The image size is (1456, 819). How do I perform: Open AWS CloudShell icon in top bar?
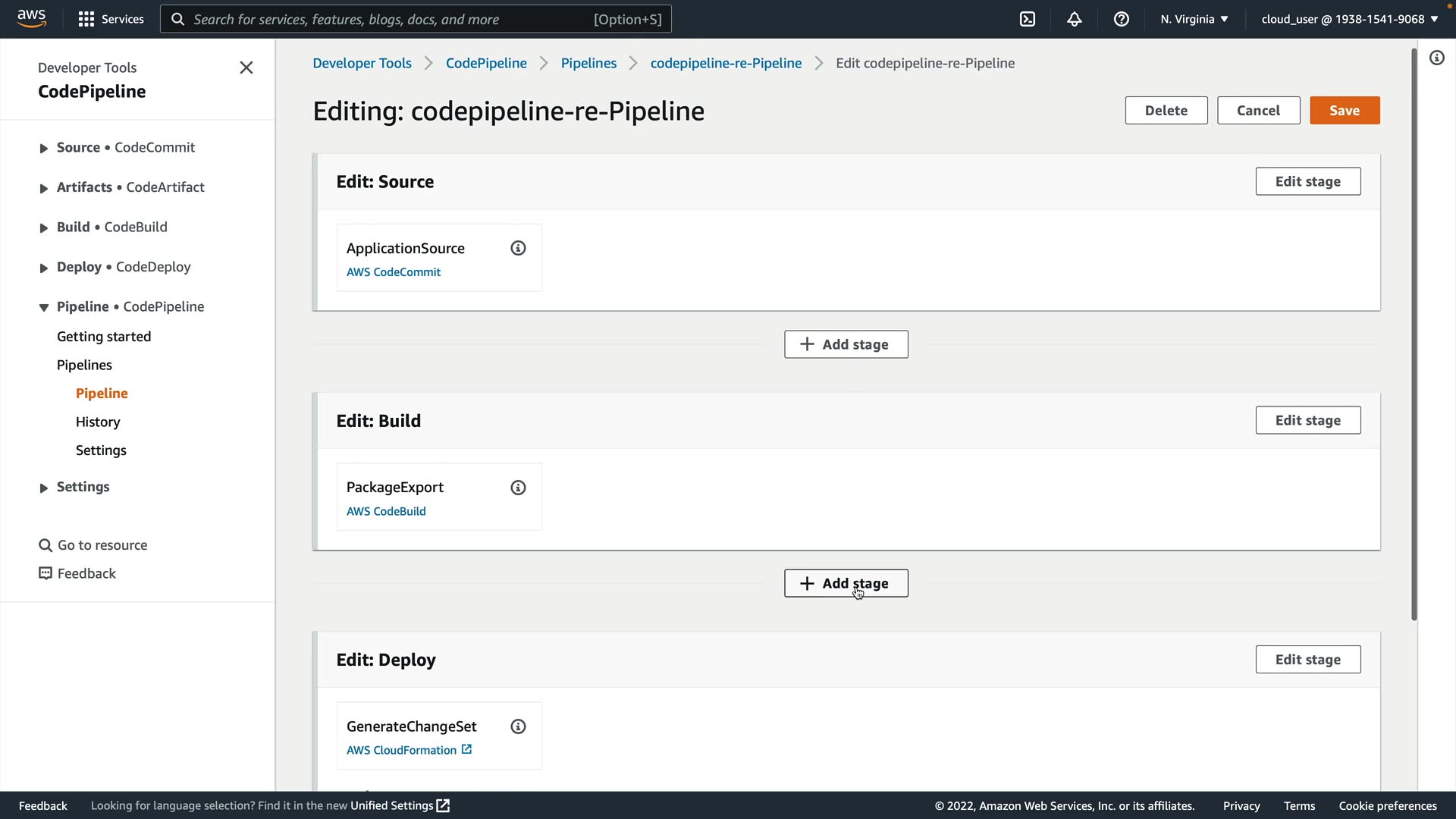coord(1028,19)
